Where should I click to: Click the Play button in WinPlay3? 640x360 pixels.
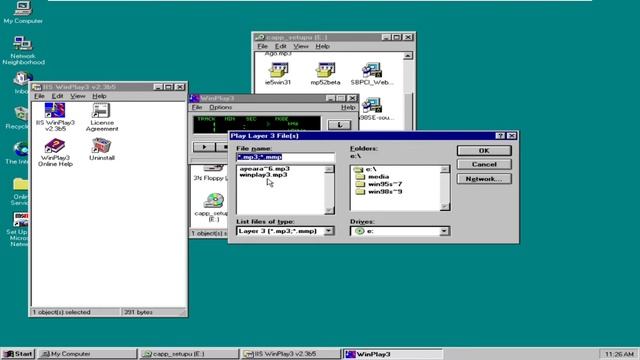point(204,147)
